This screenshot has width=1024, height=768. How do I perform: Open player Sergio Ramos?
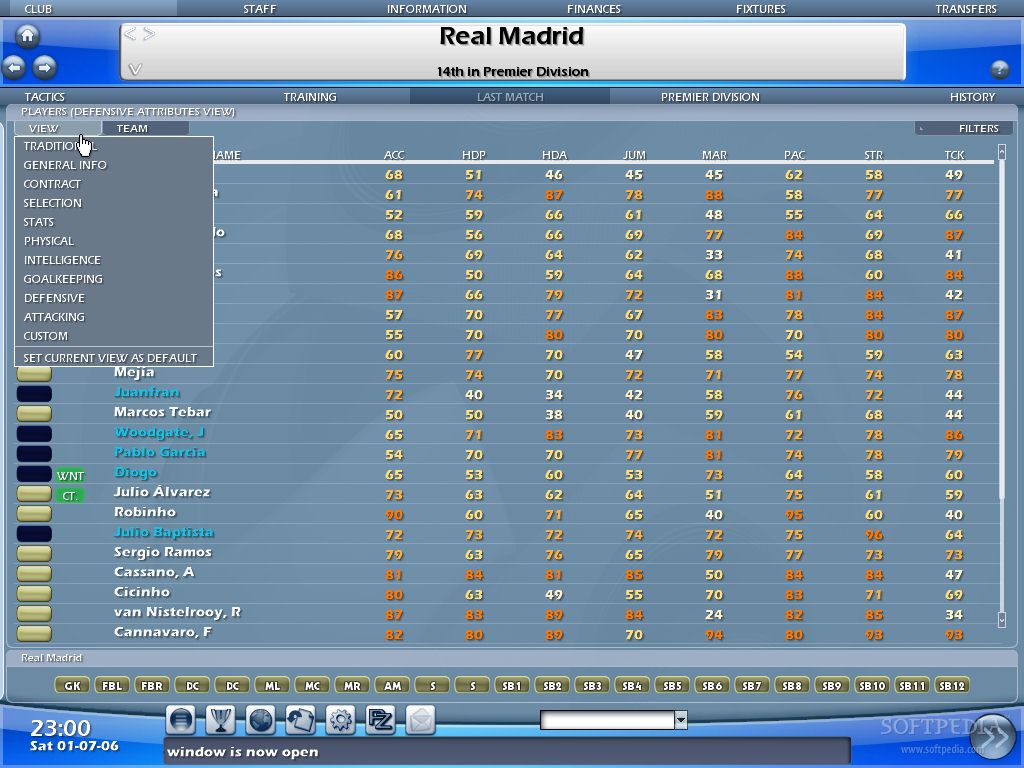coord(163,552)
